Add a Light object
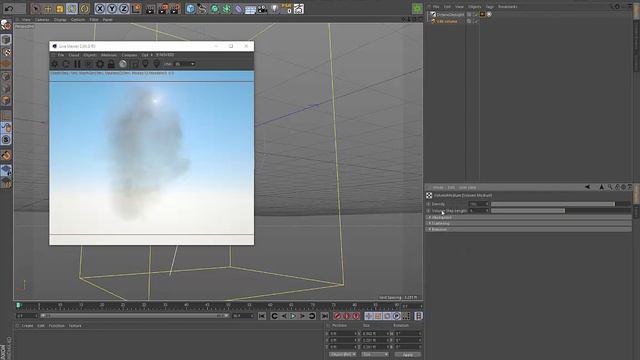 tap(275, 9)
